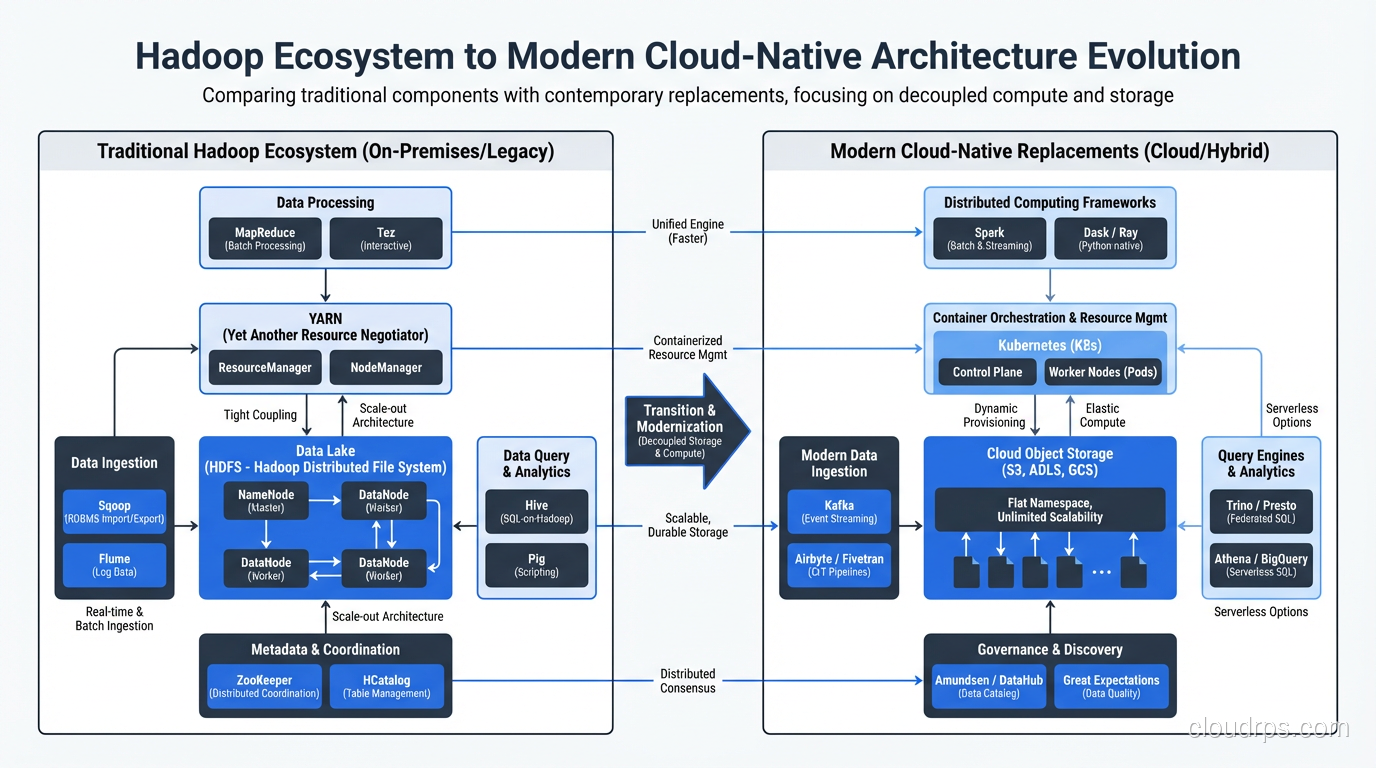Image resolution: width=1376 pixels, height=768 pixels.
Task: Enable the Dask / Ray (Python native) option
Action: click(x=1111, y=238)
